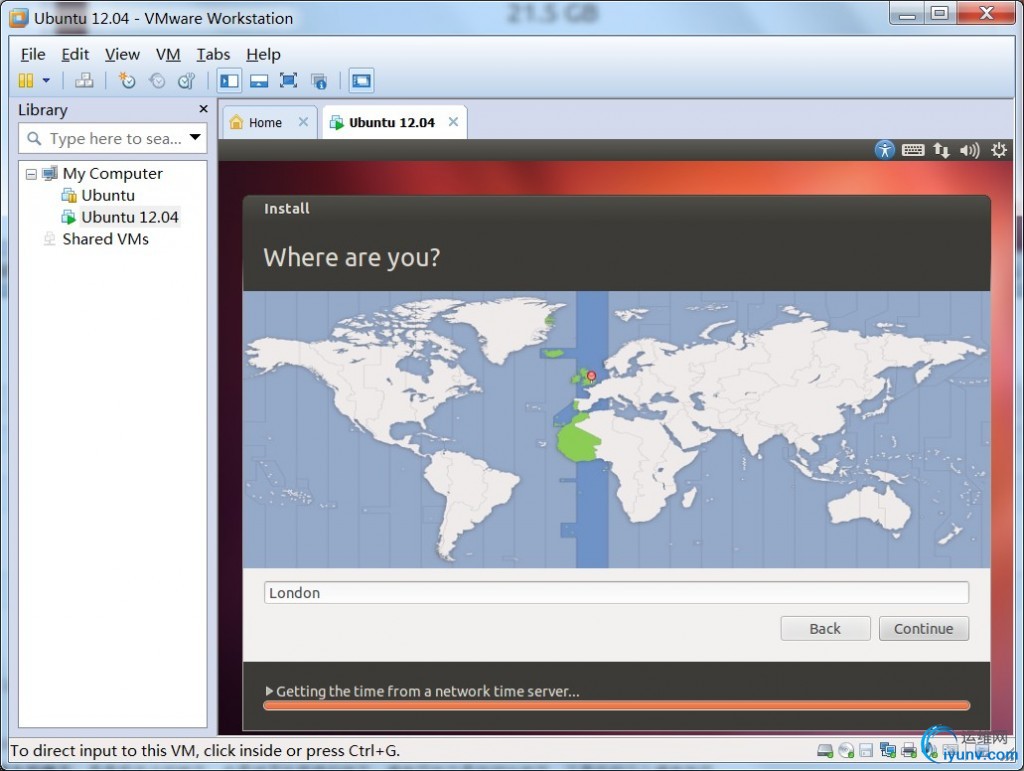Enter full screen mode icon
The height and width of the screenshot is (771, 1024).
coord(289,80)
